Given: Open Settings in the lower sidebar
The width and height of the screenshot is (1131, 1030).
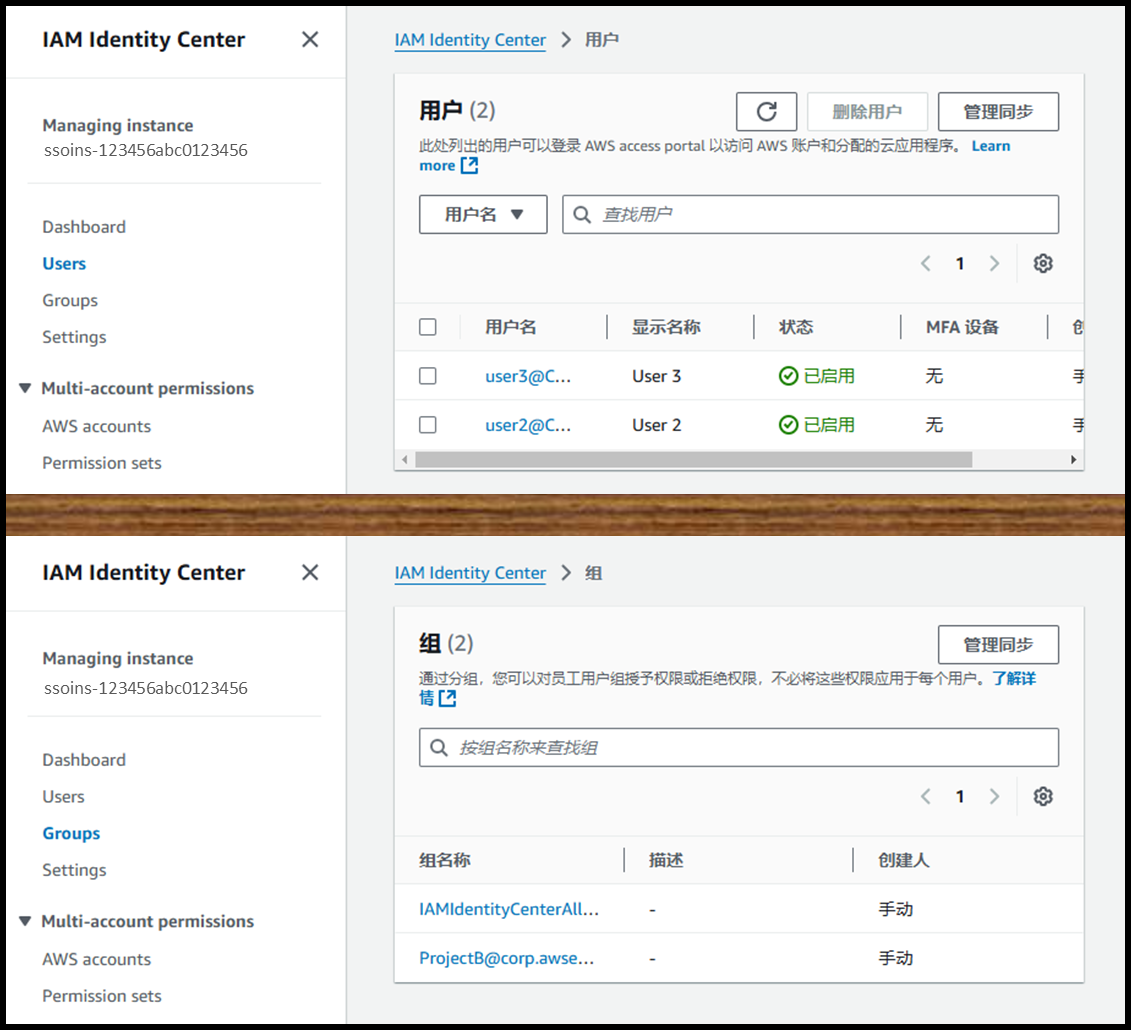Looking at the screenshot, I should click(74, 871).
